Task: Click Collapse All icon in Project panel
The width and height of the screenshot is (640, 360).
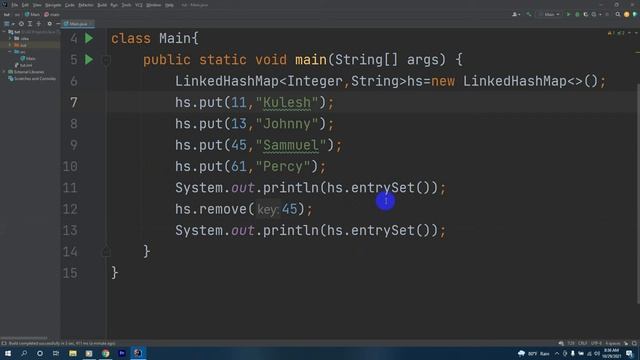Action: 39,24
